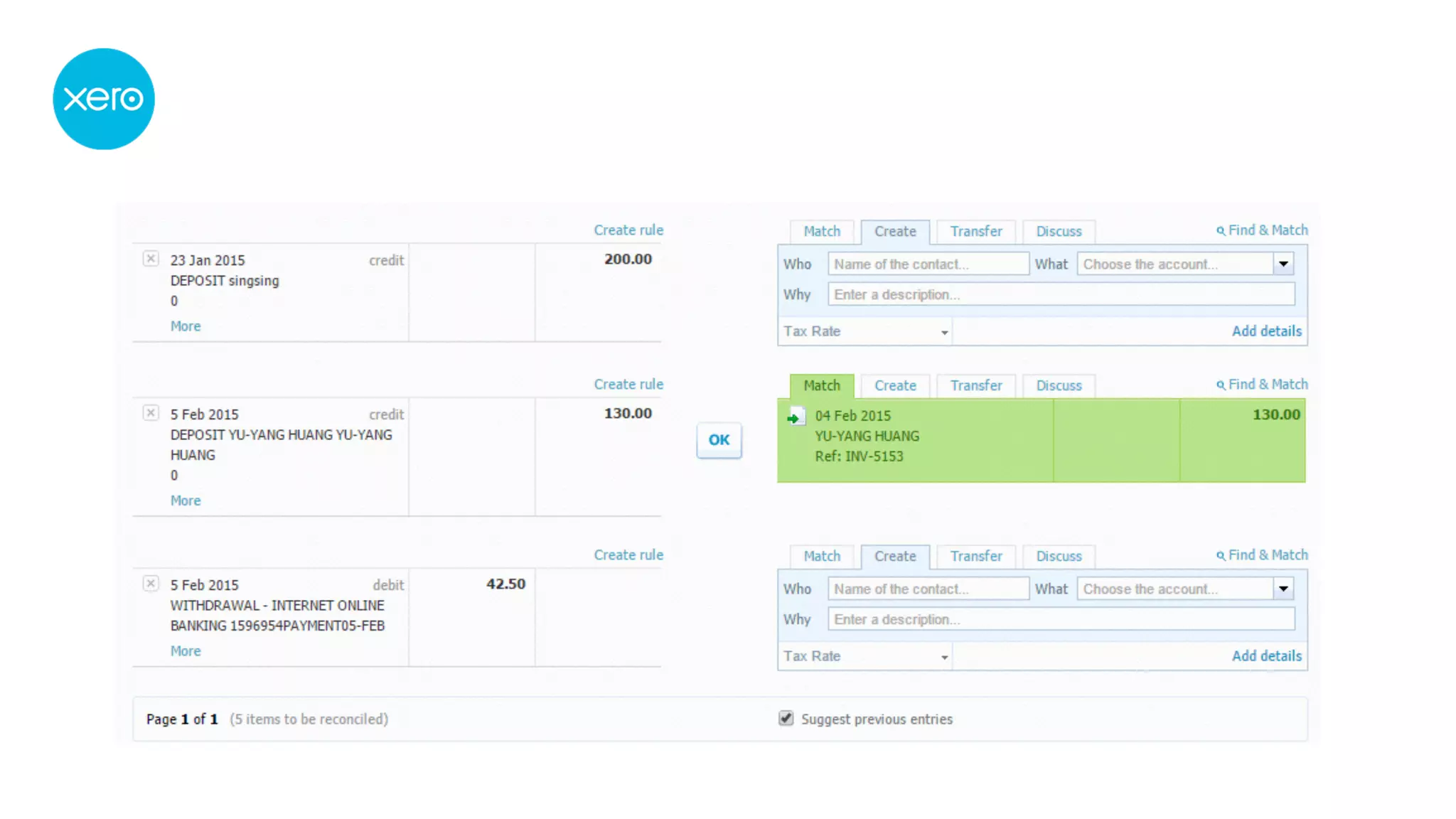Image resolution: width=1456 pixels, height=819 pixels.
Task: Switch to Transfer tab for 130.00 deposit
Action: (975, 385)
